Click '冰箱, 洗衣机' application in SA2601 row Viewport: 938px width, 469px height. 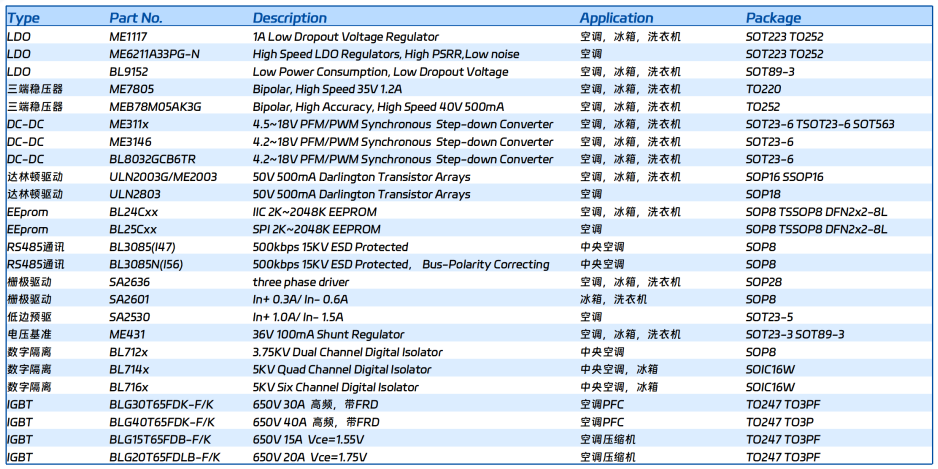click(613, 300)
